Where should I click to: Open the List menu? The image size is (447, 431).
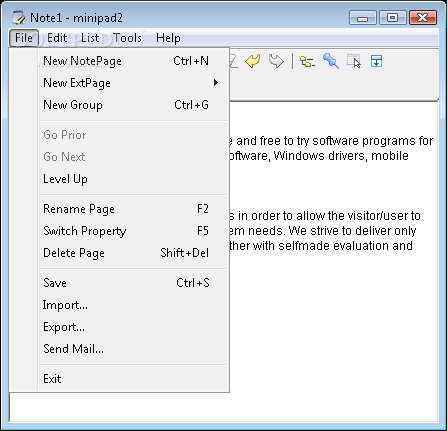point(90,38)
